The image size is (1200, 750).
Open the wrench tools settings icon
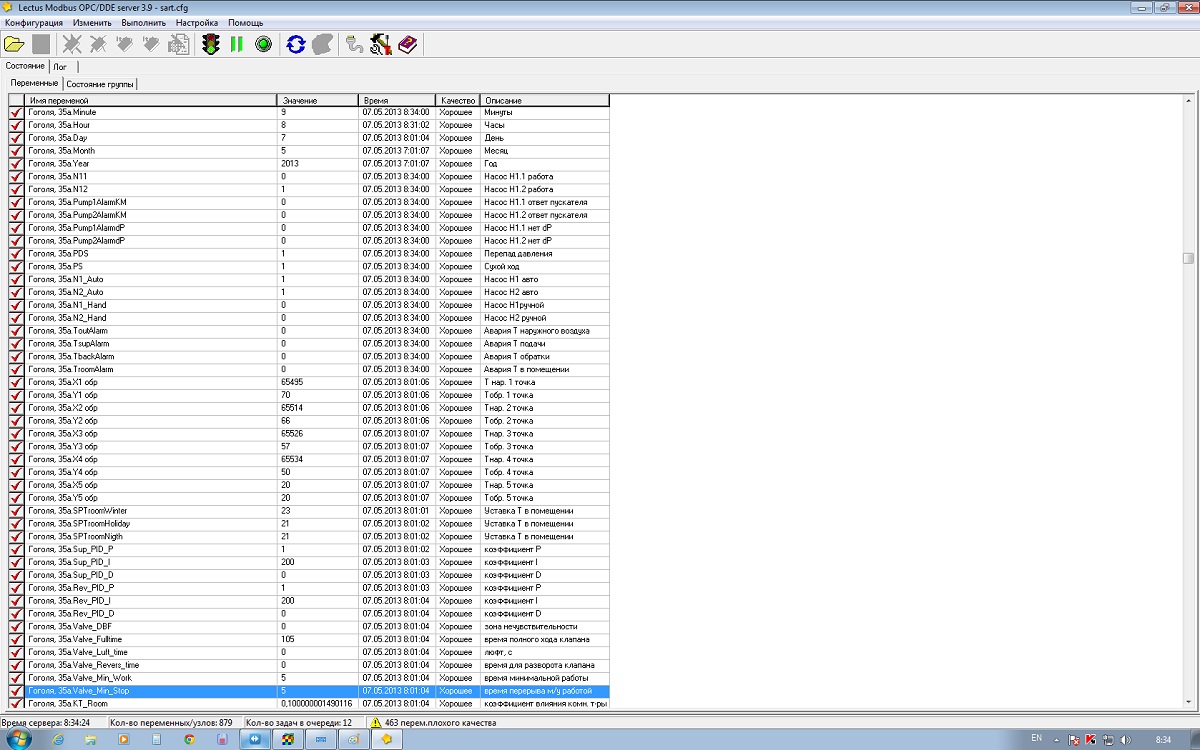[380, 44]
